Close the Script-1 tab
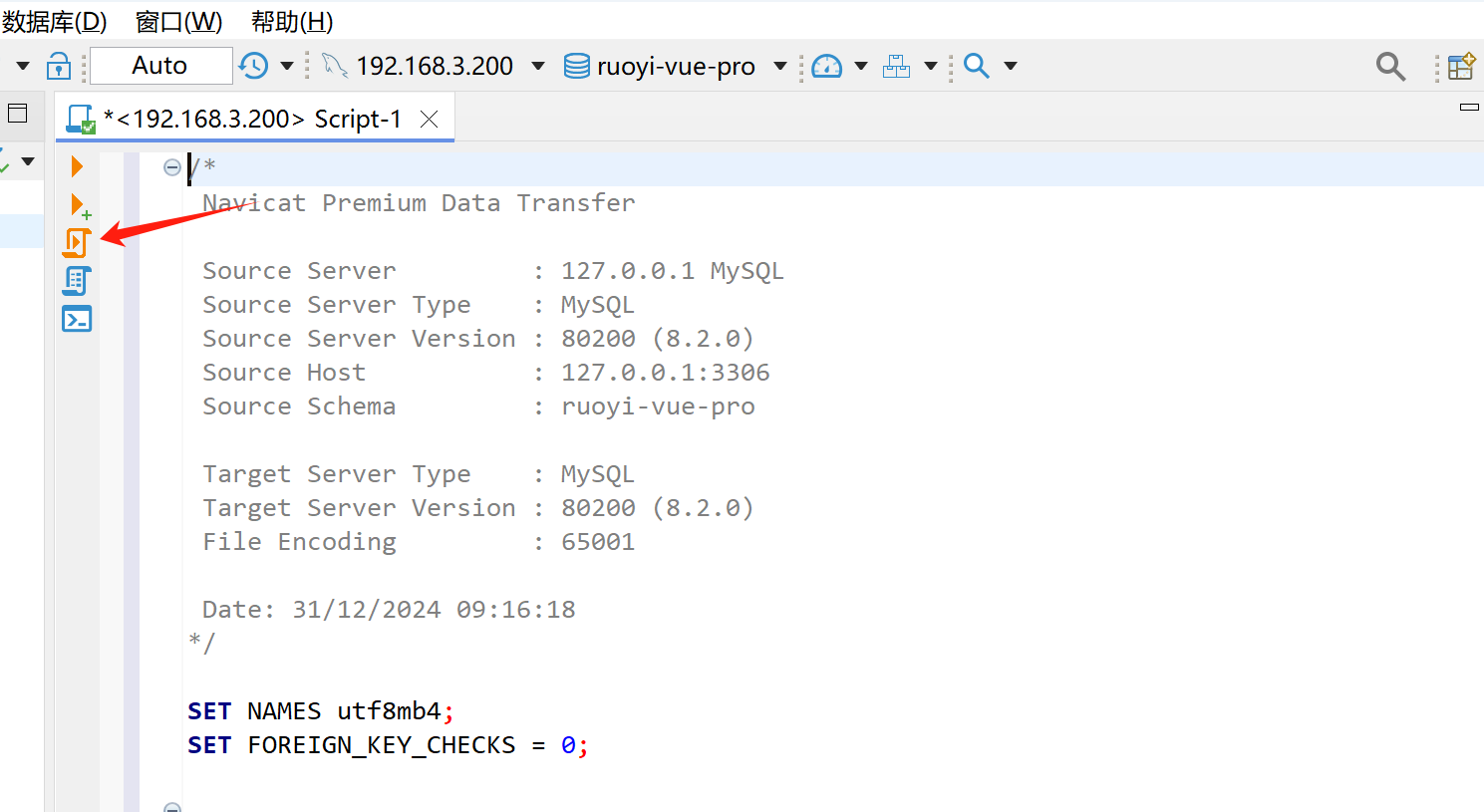The height and width of the screenshot is (812, 1484). coord(430,120)
